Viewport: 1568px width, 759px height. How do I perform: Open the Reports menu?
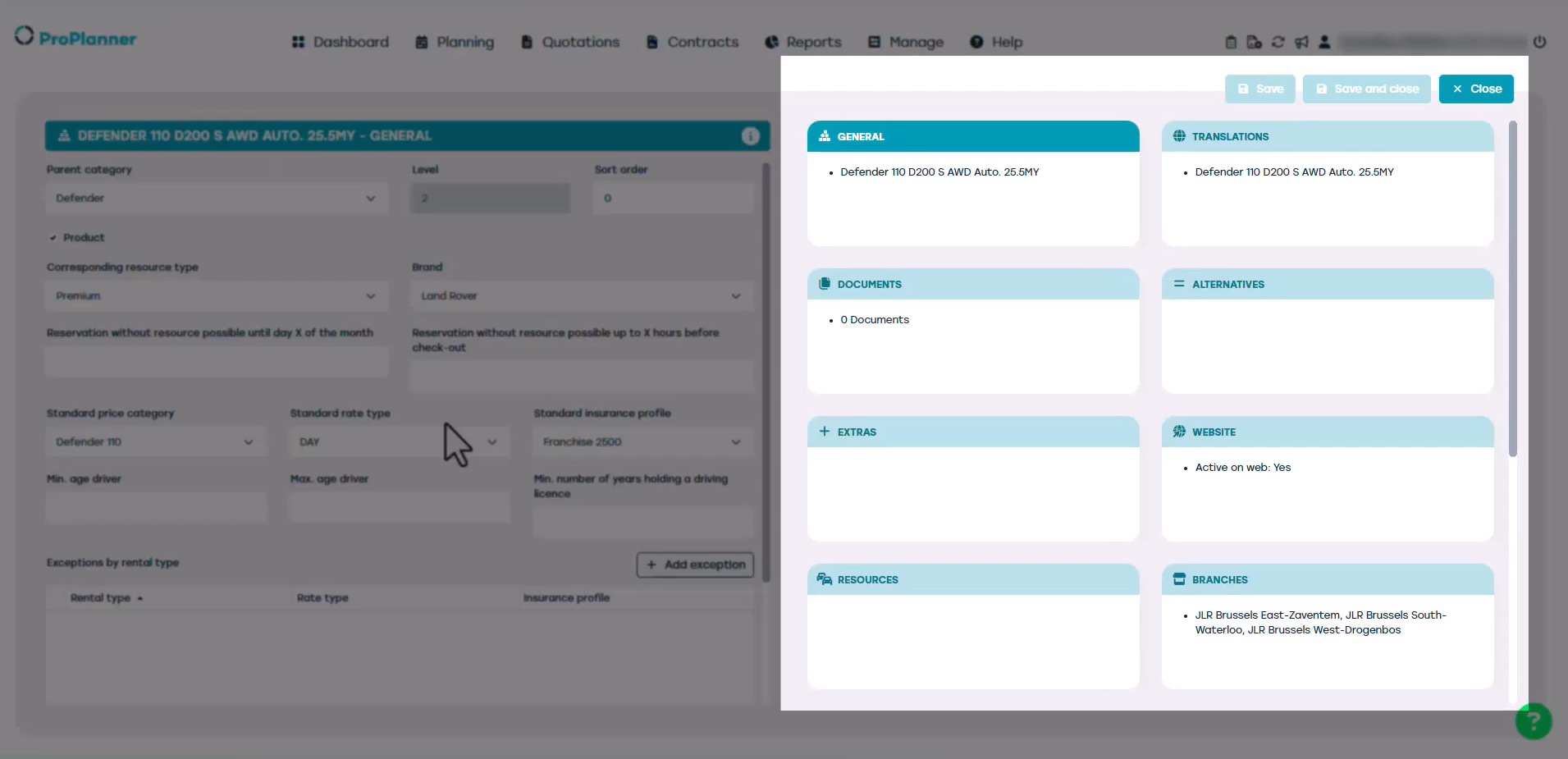[x=803, y=42]
